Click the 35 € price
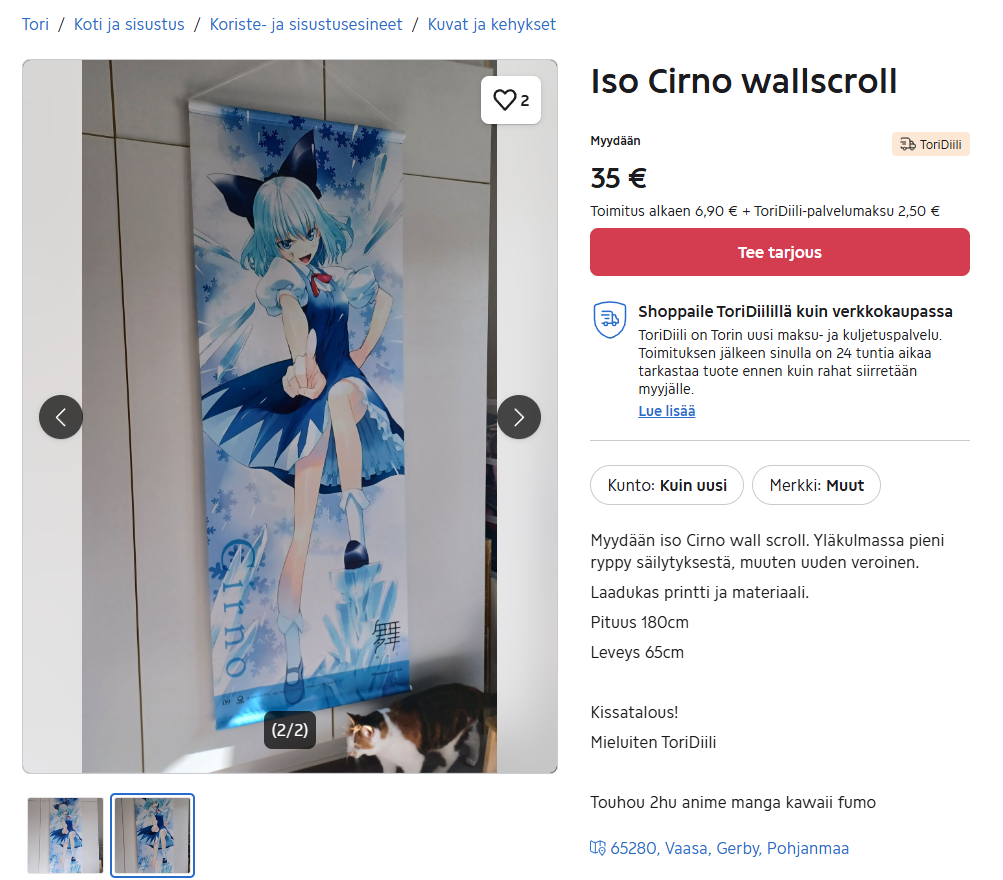1003x880 pixels. (619, 178)
